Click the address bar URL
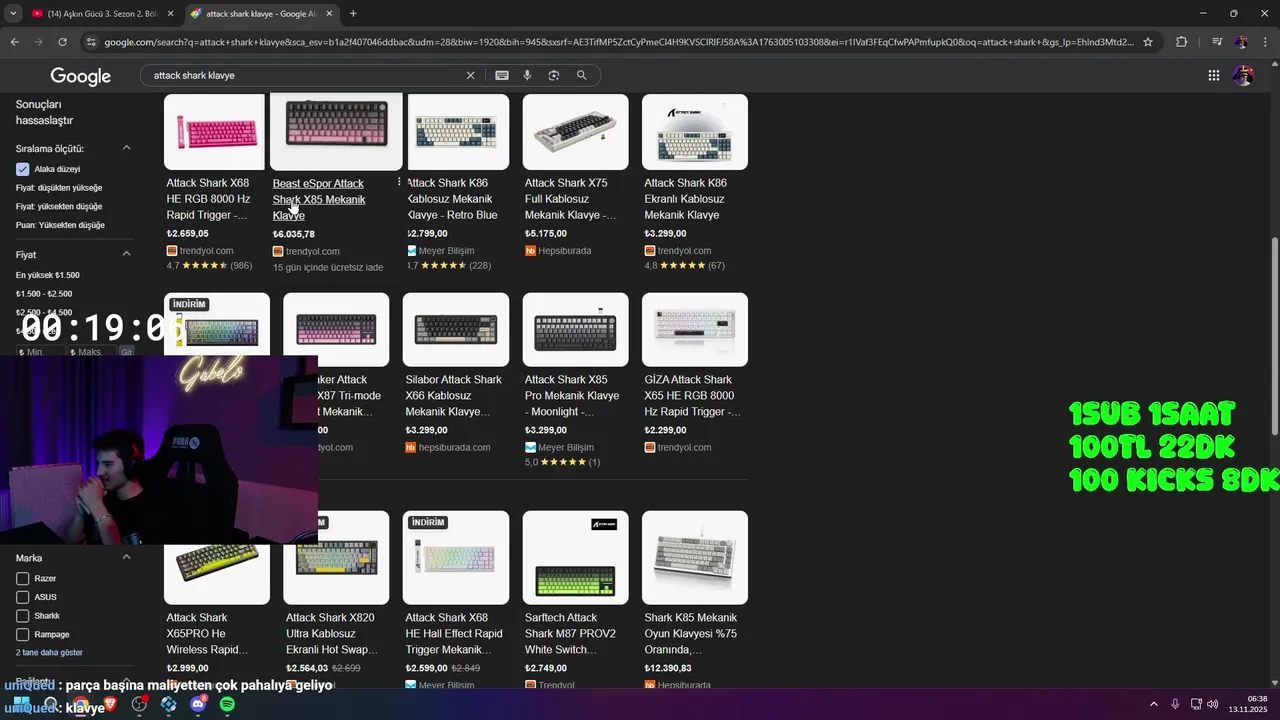Viewport: 1280px width, 720px height. click(619, 42)
